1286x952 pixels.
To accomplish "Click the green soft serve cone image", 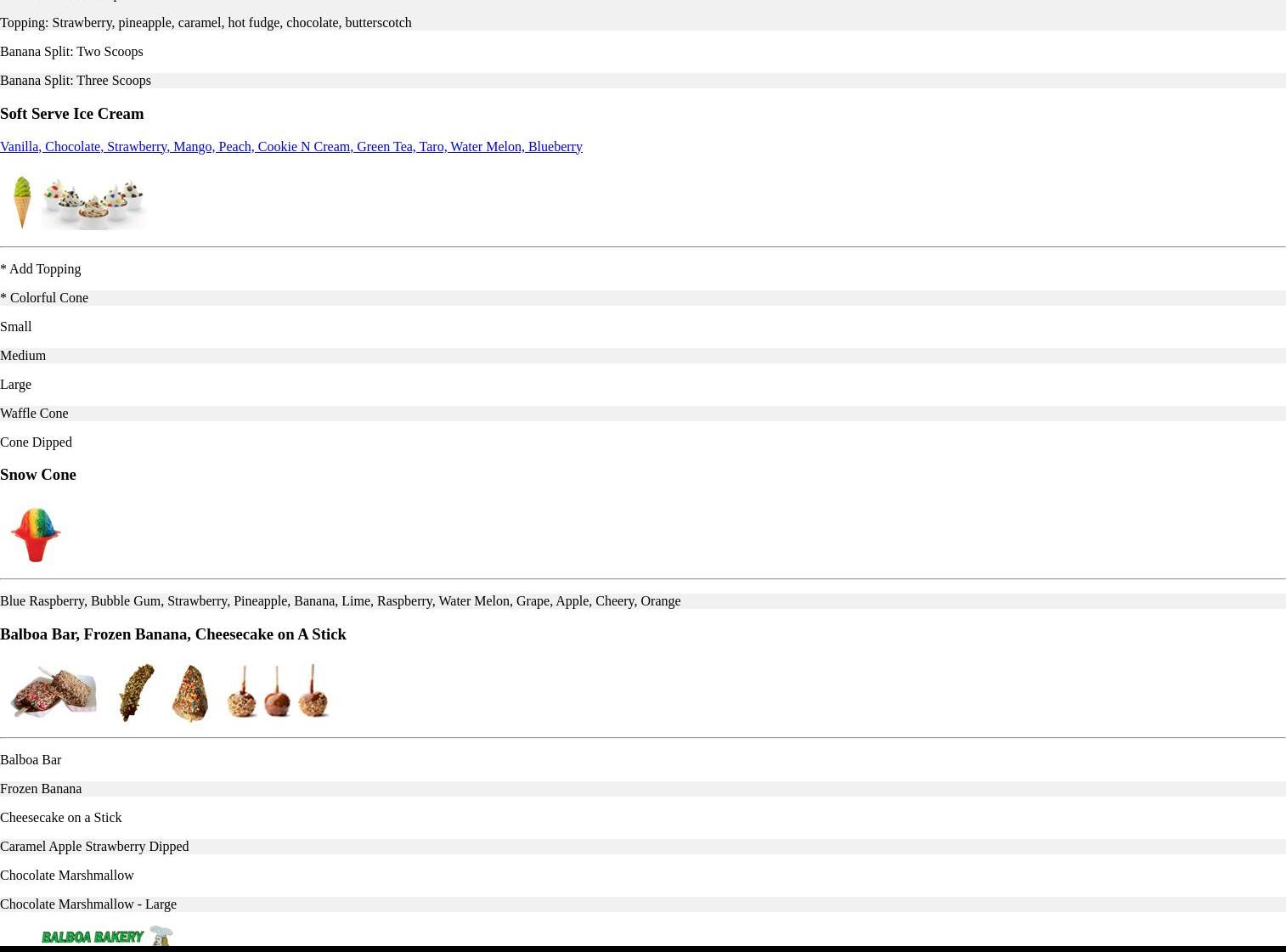I will (x=22, y=201).
